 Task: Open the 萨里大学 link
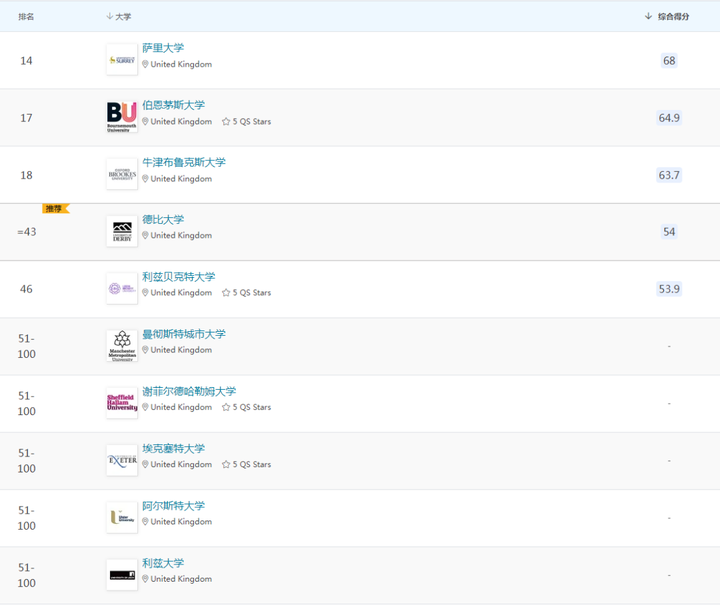[163, 48]
